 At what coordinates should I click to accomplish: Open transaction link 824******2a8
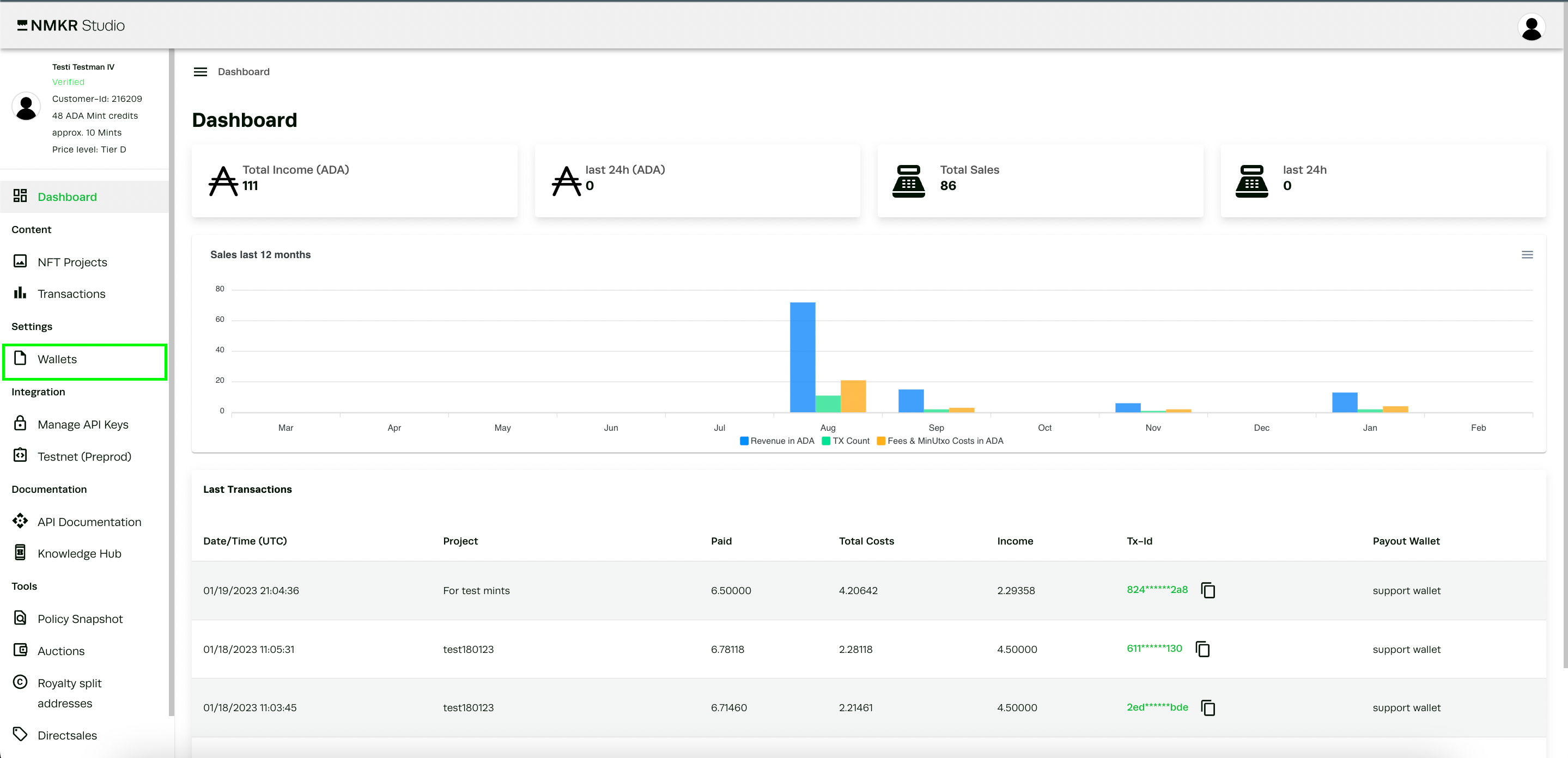click(x=1157, y=590)
